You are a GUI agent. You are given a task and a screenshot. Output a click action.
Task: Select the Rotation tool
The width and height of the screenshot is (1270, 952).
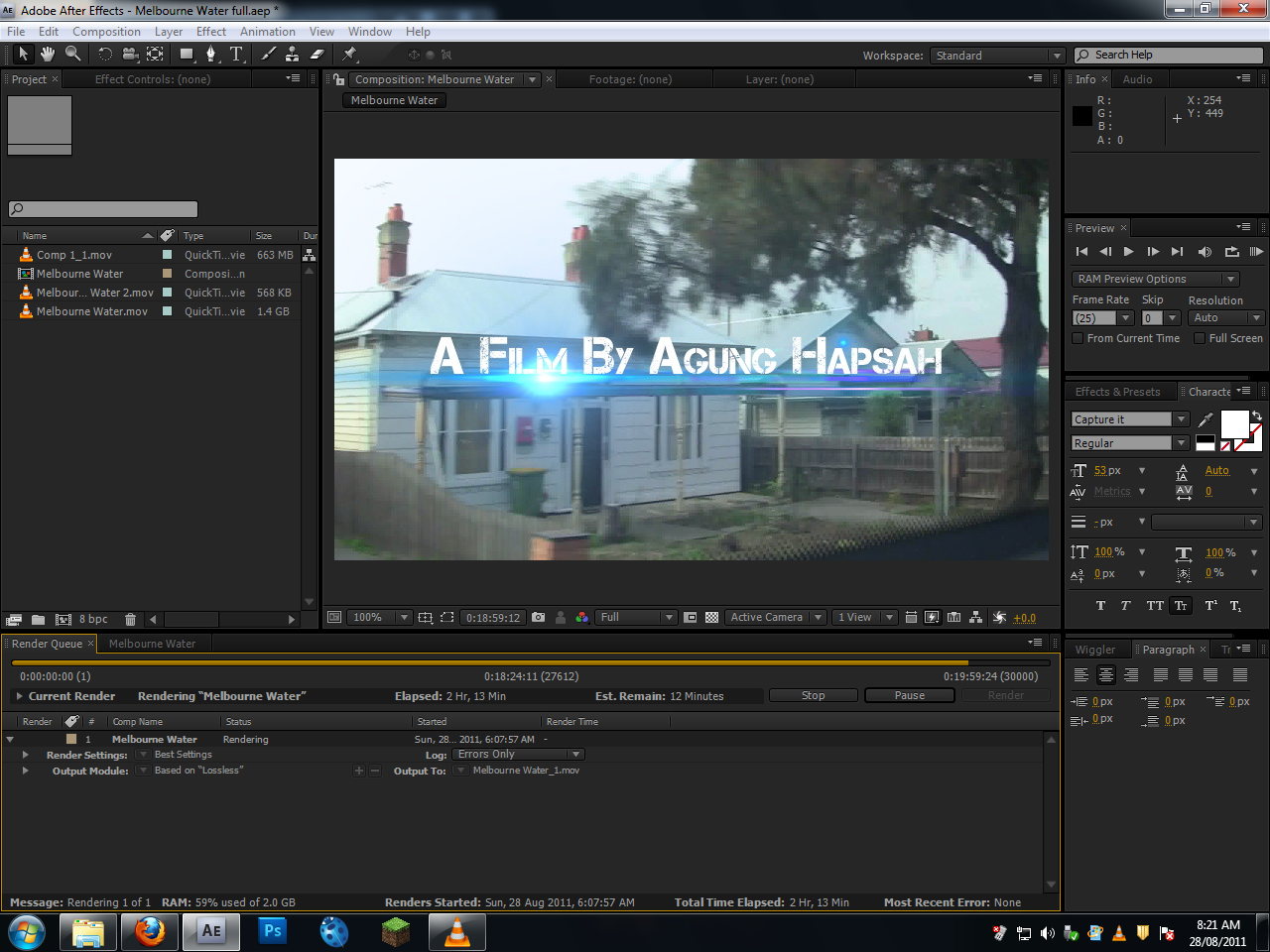(x=105, y=55)
